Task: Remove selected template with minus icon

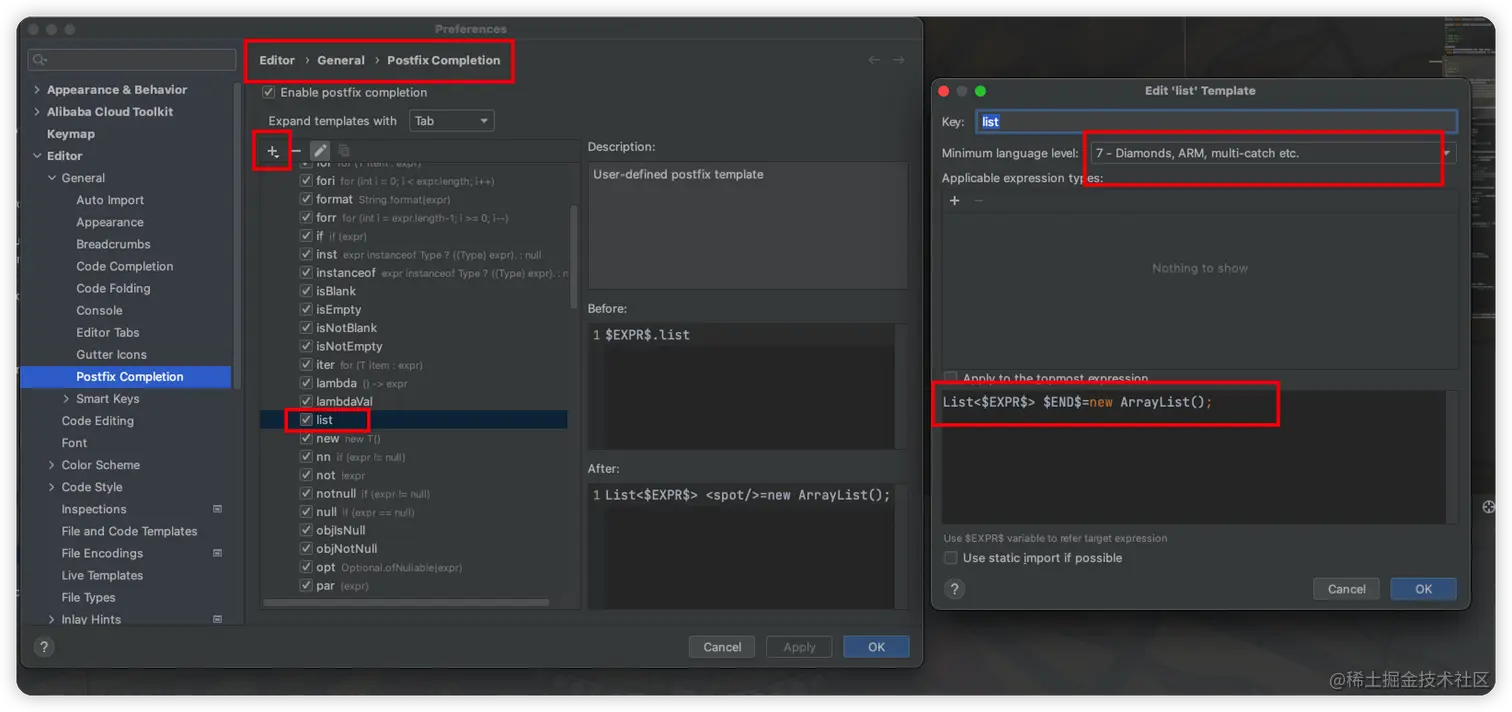Action: 296,151
